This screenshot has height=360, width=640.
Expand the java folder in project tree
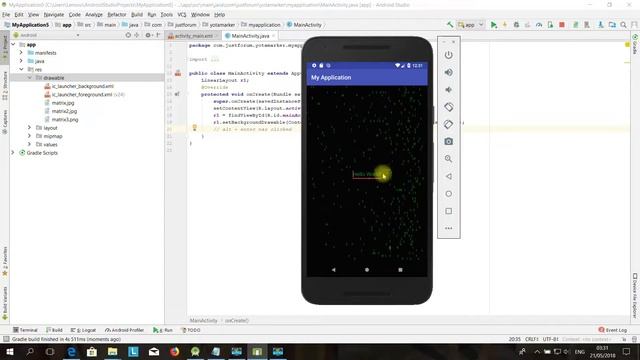coord(21,61)
